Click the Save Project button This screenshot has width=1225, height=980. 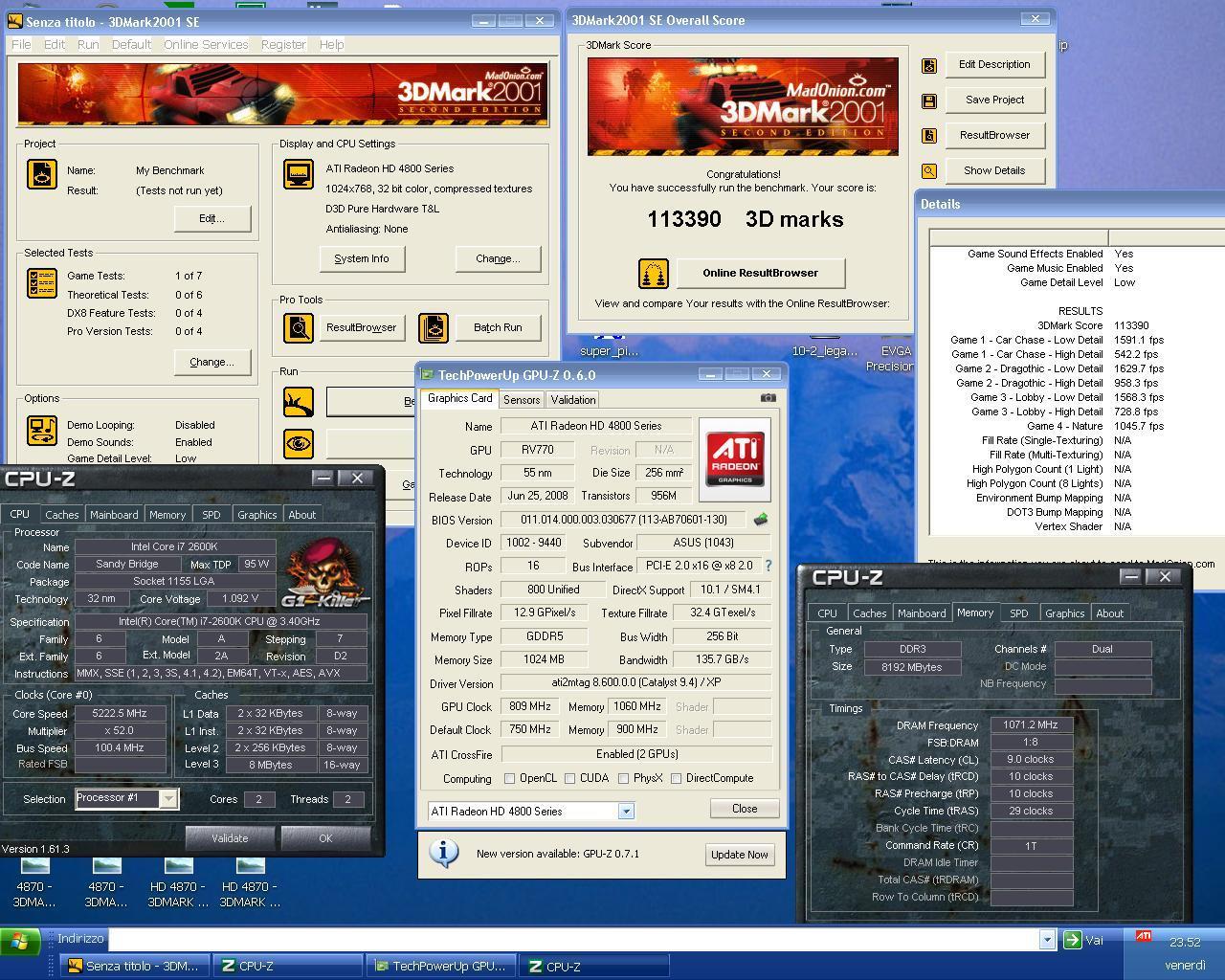[994, 100]
